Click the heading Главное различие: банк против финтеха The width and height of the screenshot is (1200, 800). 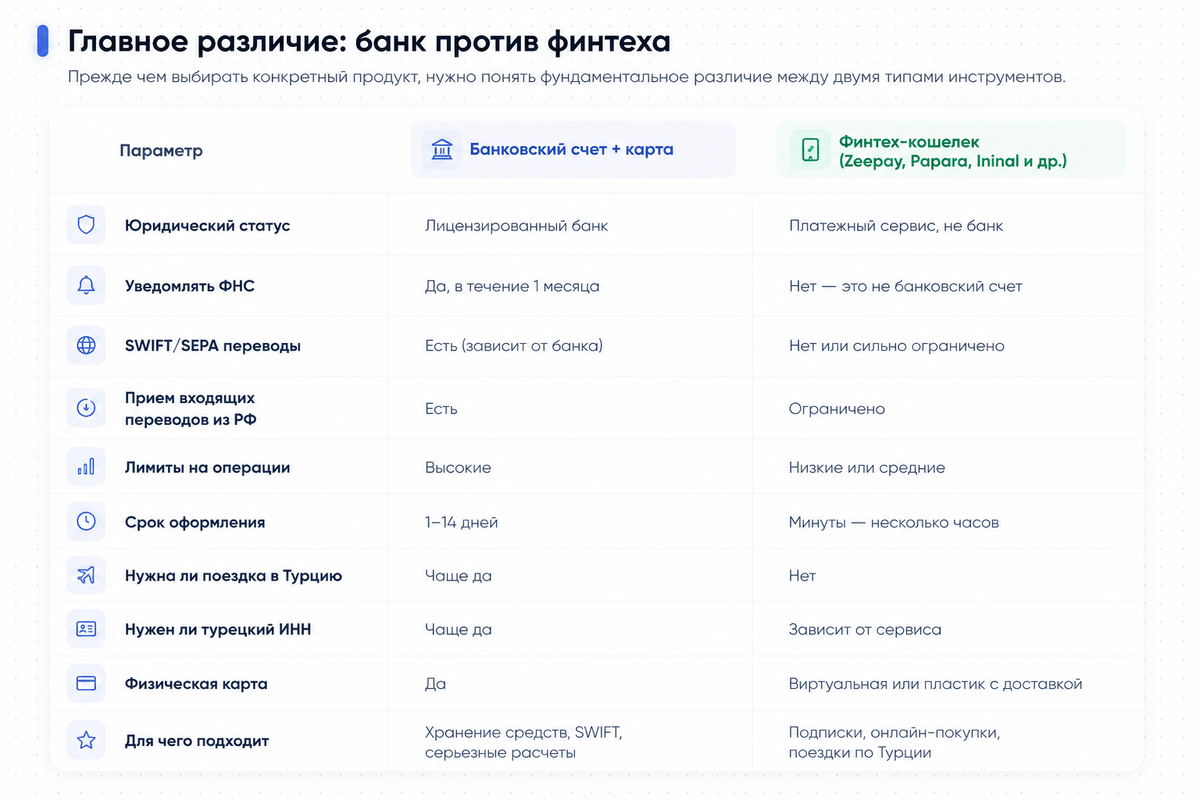(369, 42)
